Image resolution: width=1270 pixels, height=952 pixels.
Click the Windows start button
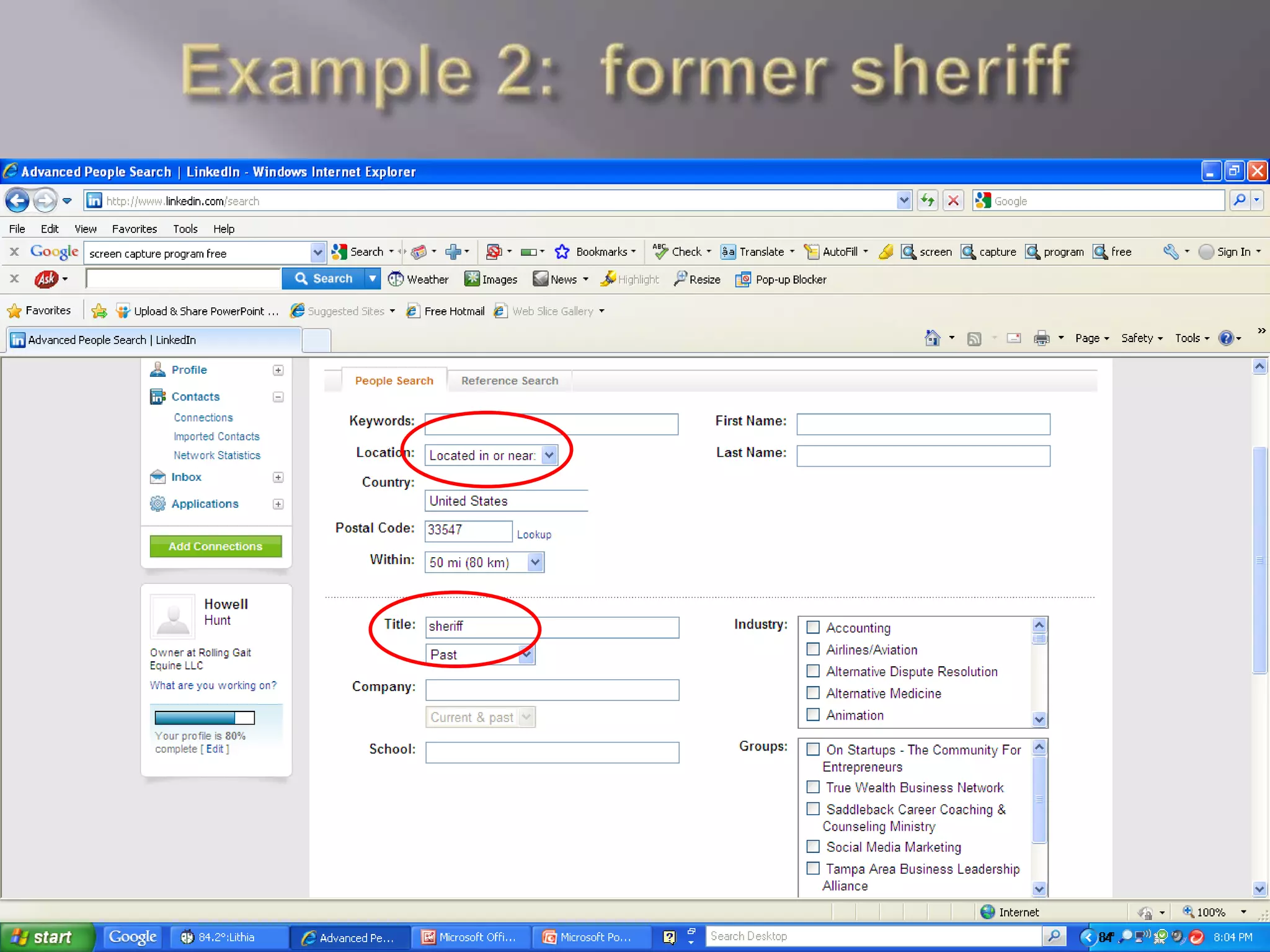coord(47,937)
